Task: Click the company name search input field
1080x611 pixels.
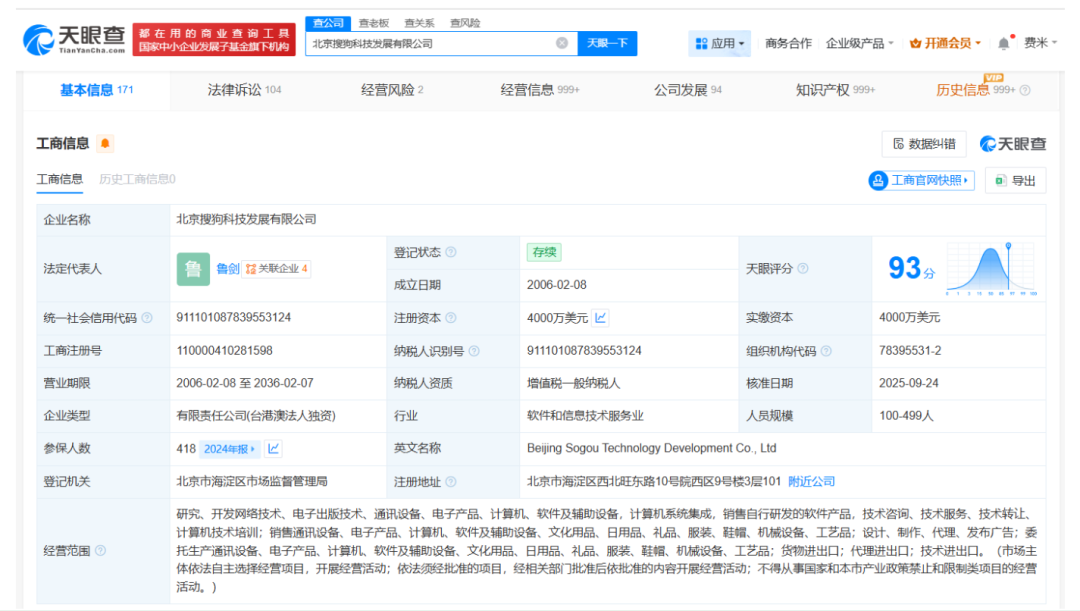Action: click(x=430, y=43)
